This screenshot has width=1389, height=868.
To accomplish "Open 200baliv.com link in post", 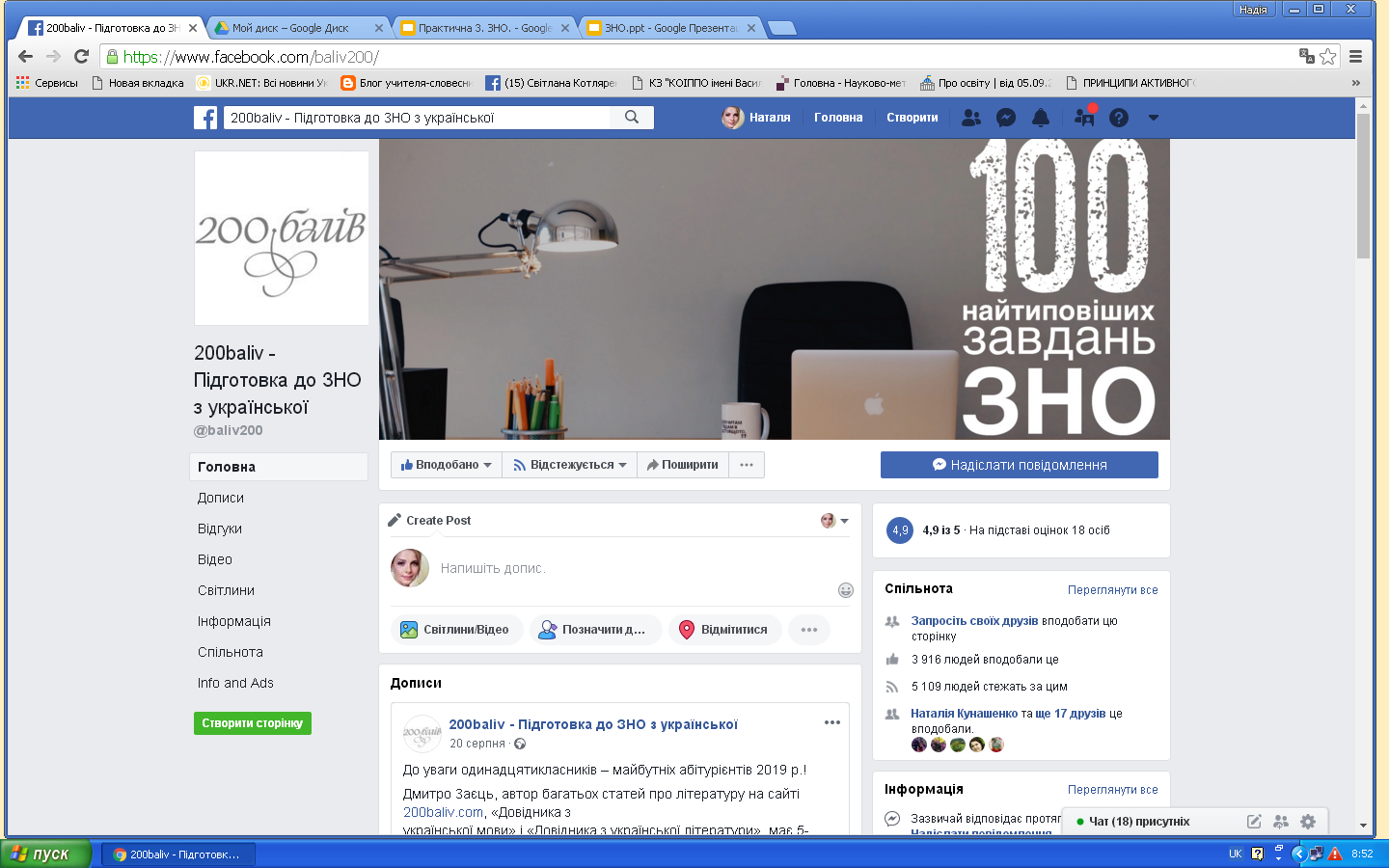I will click(x=443, y=812).
